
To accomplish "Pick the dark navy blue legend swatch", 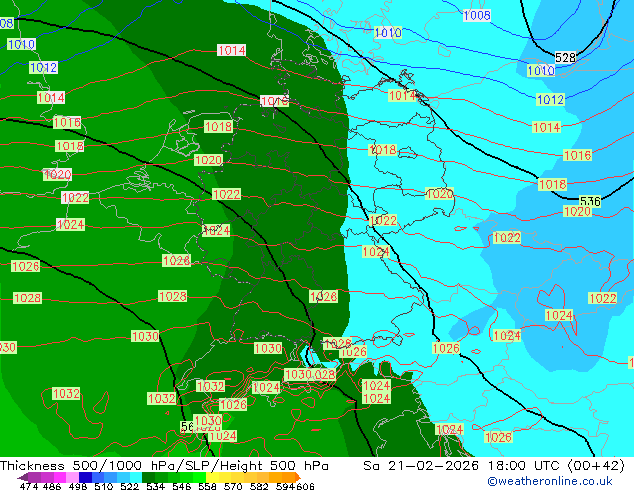I will (85, 477).
